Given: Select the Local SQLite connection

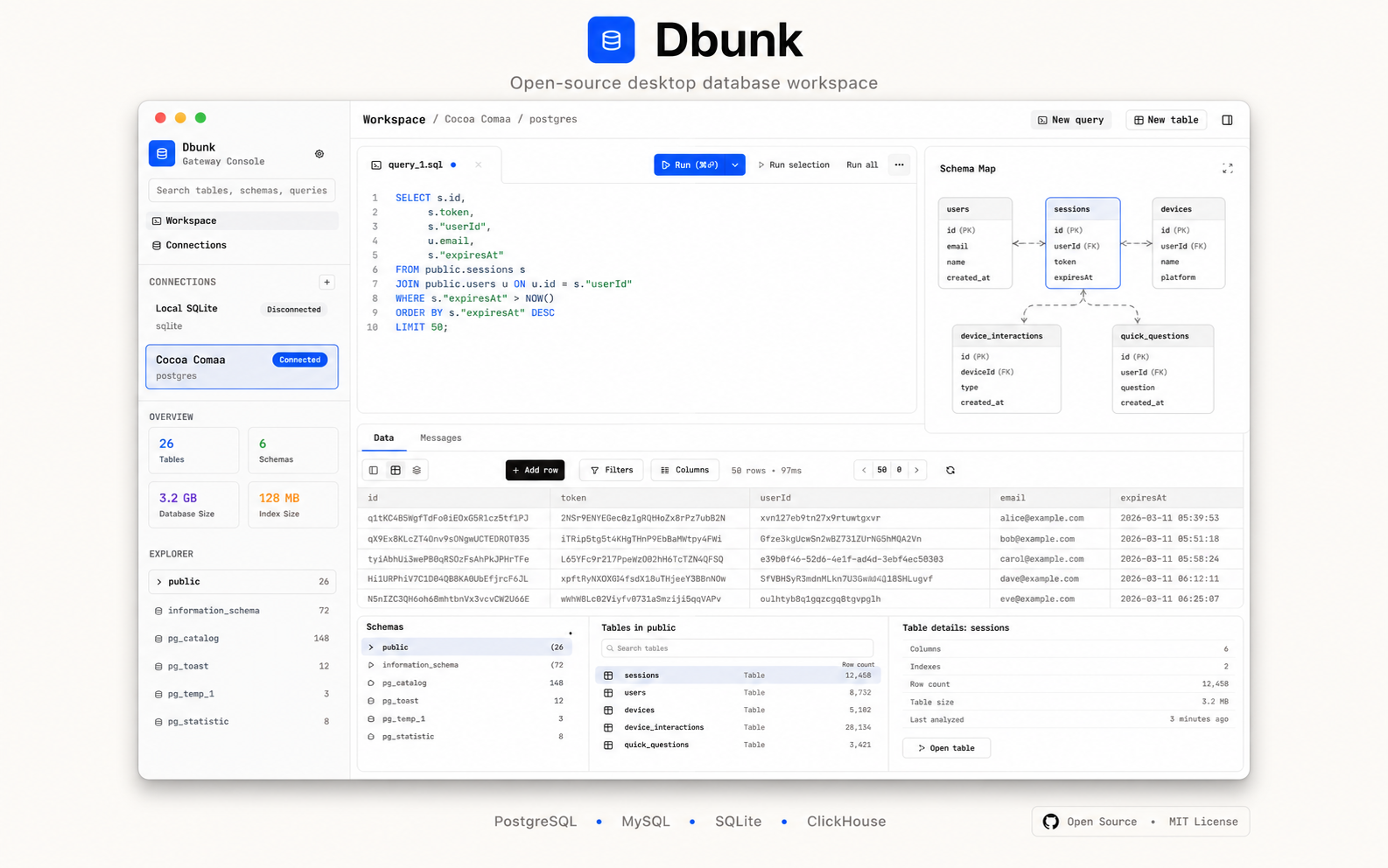Looking at the screenshot, I should click(242, 317).
